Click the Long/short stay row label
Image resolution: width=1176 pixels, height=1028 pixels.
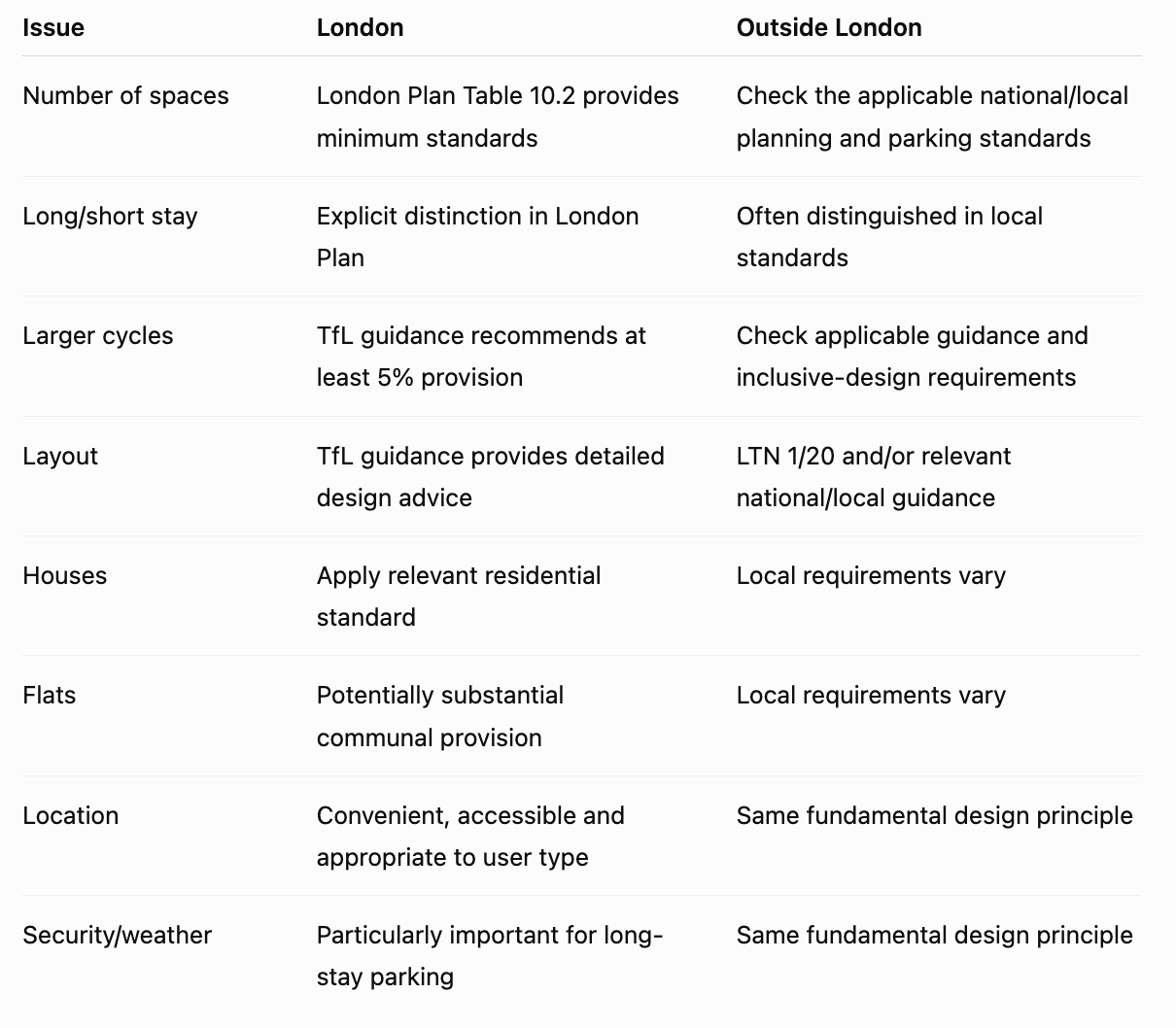tap(110, 216)
